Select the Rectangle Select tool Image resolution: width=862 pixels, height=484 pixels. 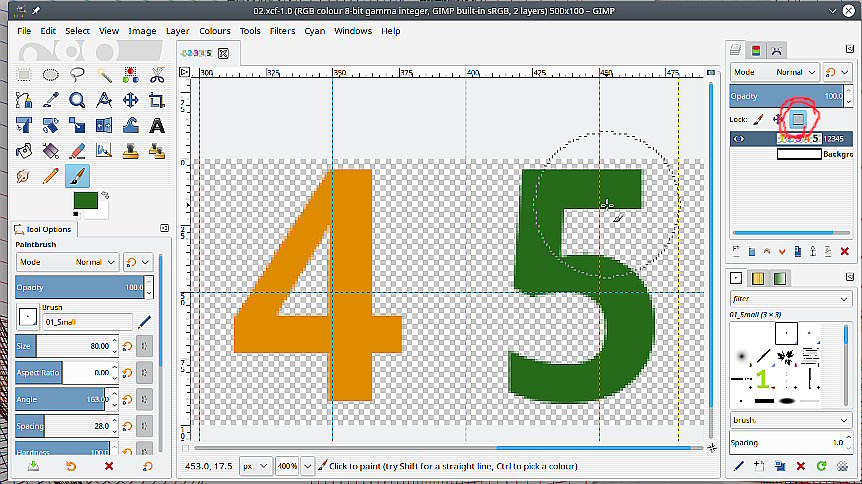[x=24, y=75]
